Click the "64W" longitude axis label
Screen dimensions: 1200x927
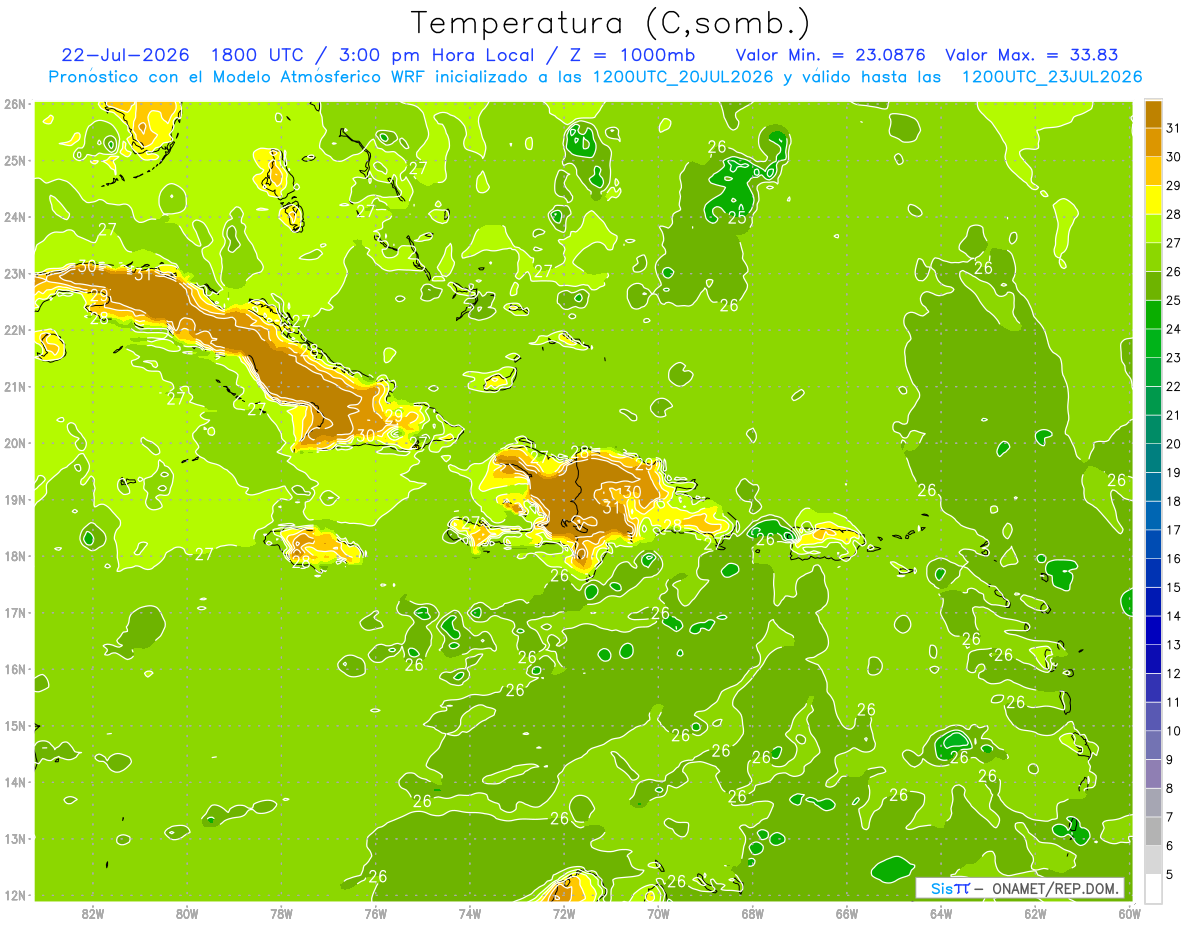pyautogui.click(x=941, y=913)
